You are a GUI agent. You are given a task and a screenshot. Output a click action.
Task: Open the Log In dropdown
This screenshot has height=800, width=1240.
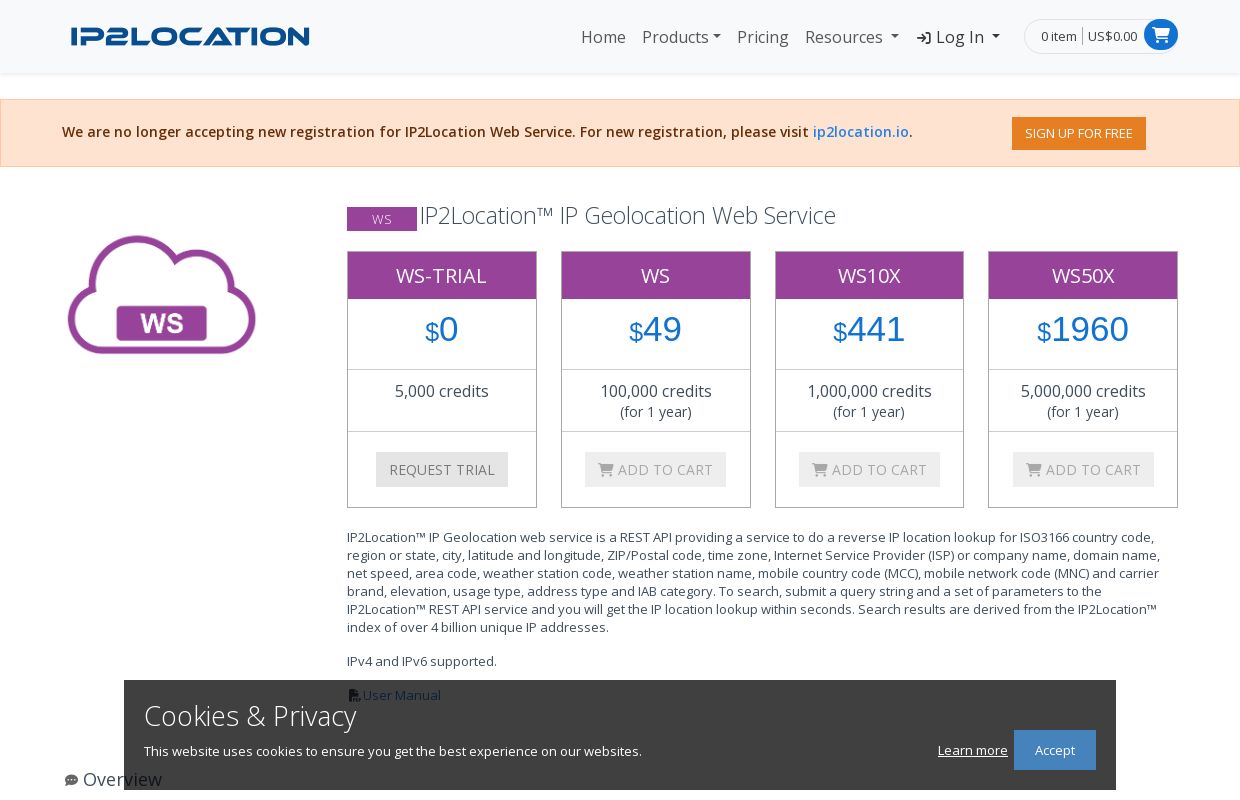958,37
